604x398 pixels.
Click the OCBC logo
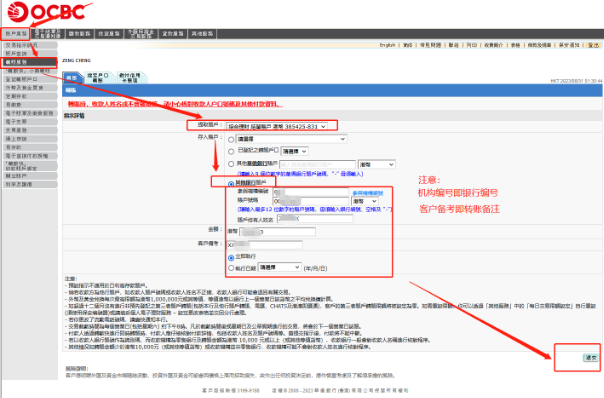pos(46,12)
